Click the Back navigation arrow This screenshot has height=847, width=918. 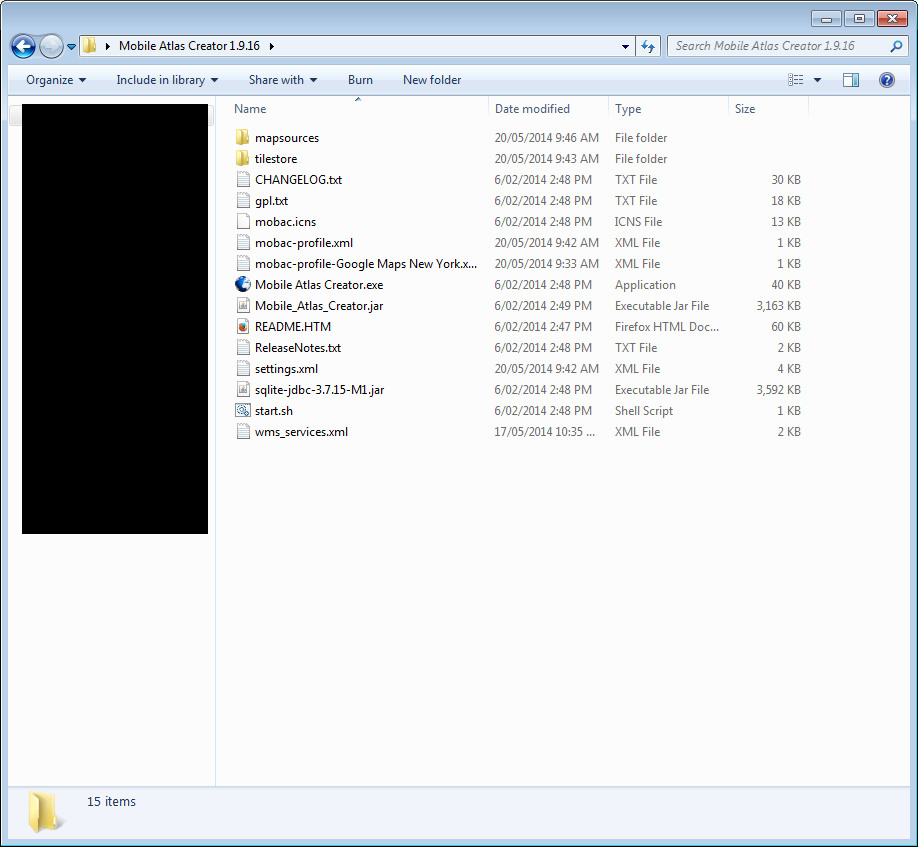click(x=23, y=46)
